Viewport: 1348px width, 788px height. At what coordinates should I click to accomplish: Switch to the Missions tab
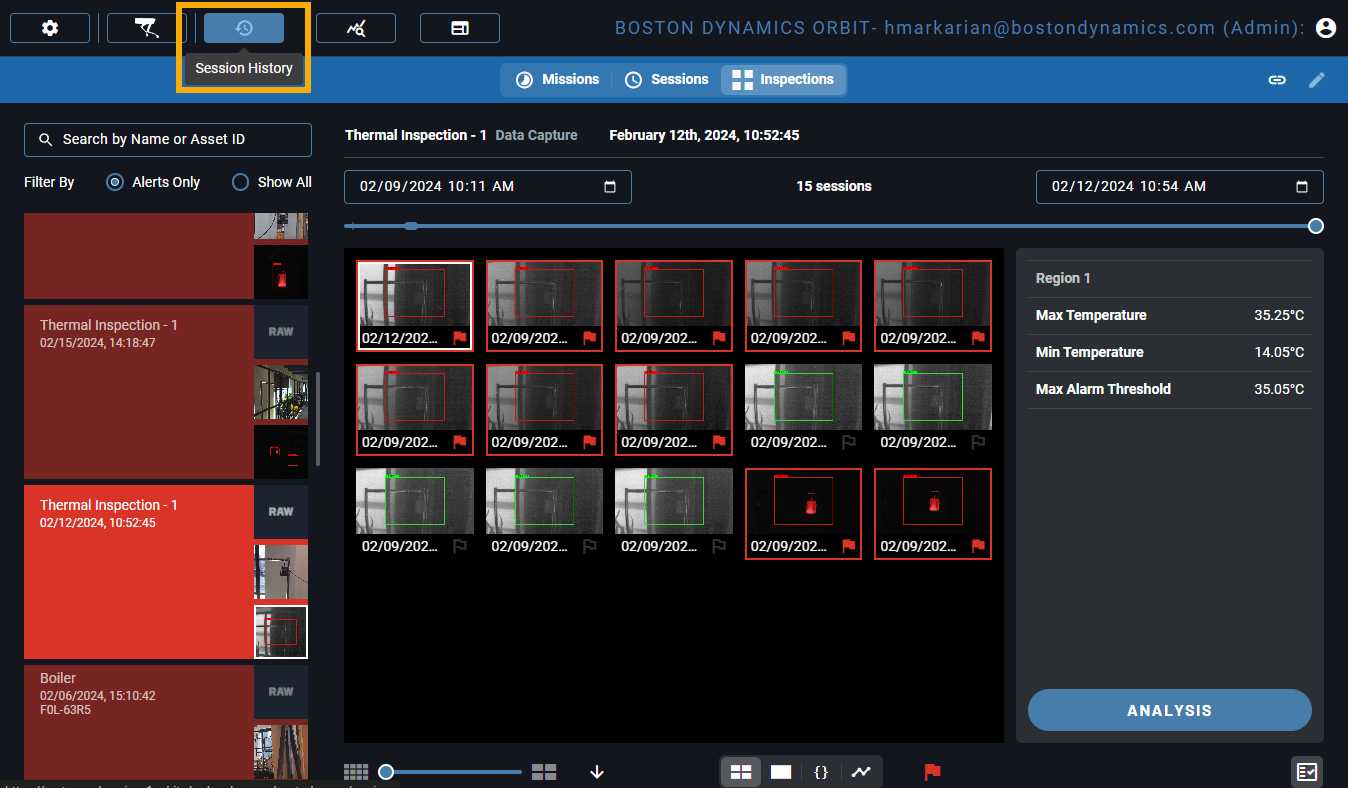click(558, 80)
